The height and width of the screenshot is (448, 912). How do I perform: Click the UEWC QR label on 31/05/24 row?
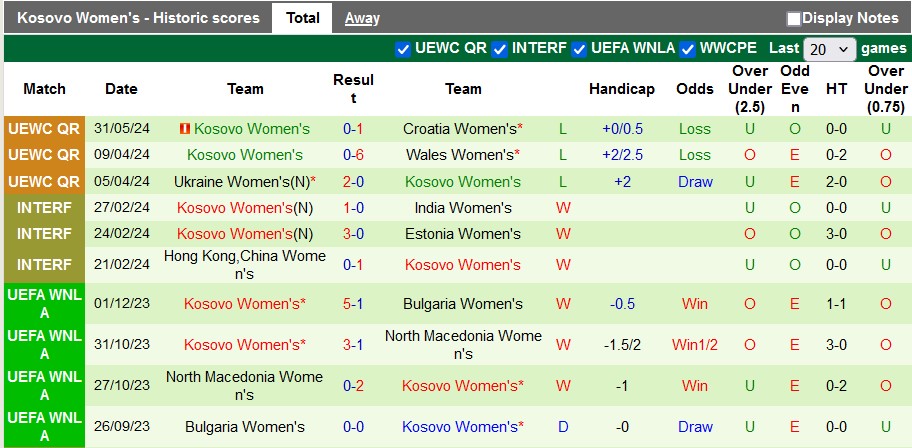[43, 129]
